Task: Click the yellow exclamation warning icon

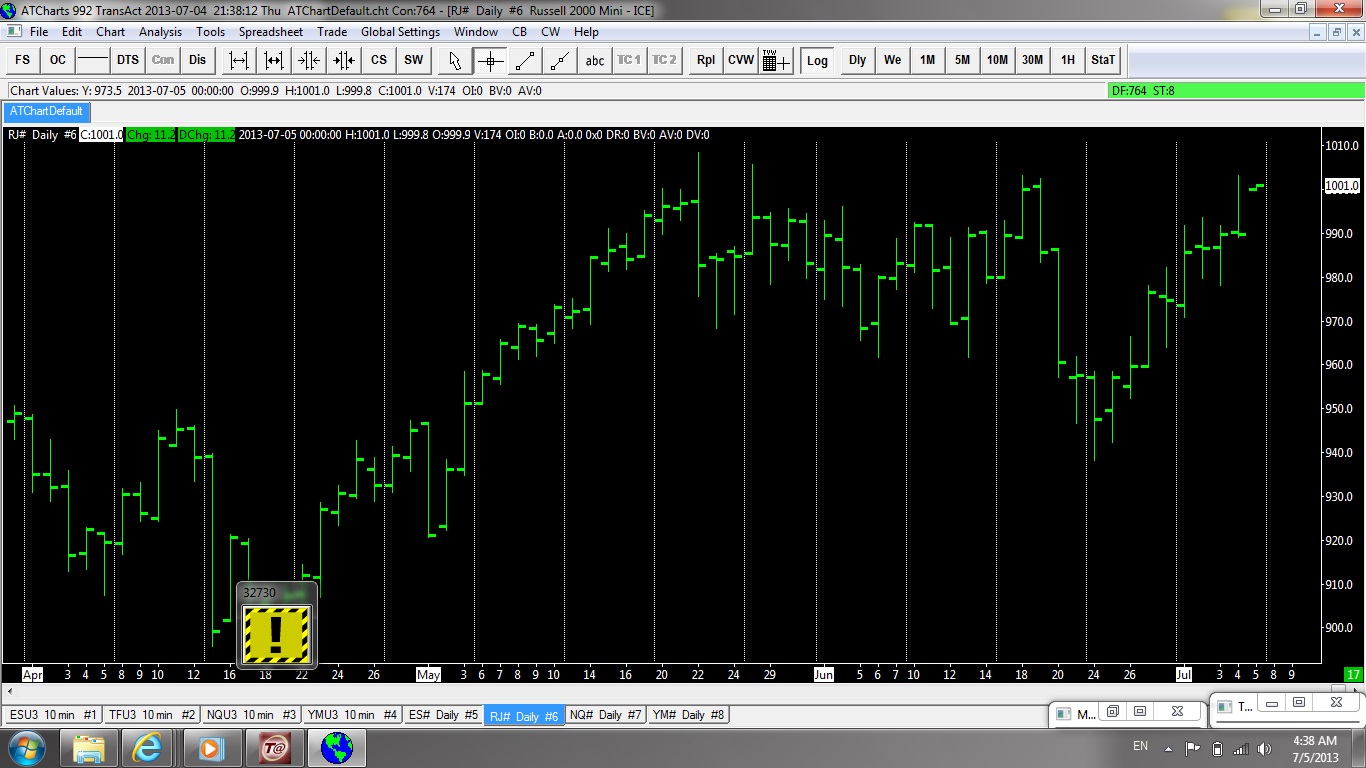Action: 277,634
